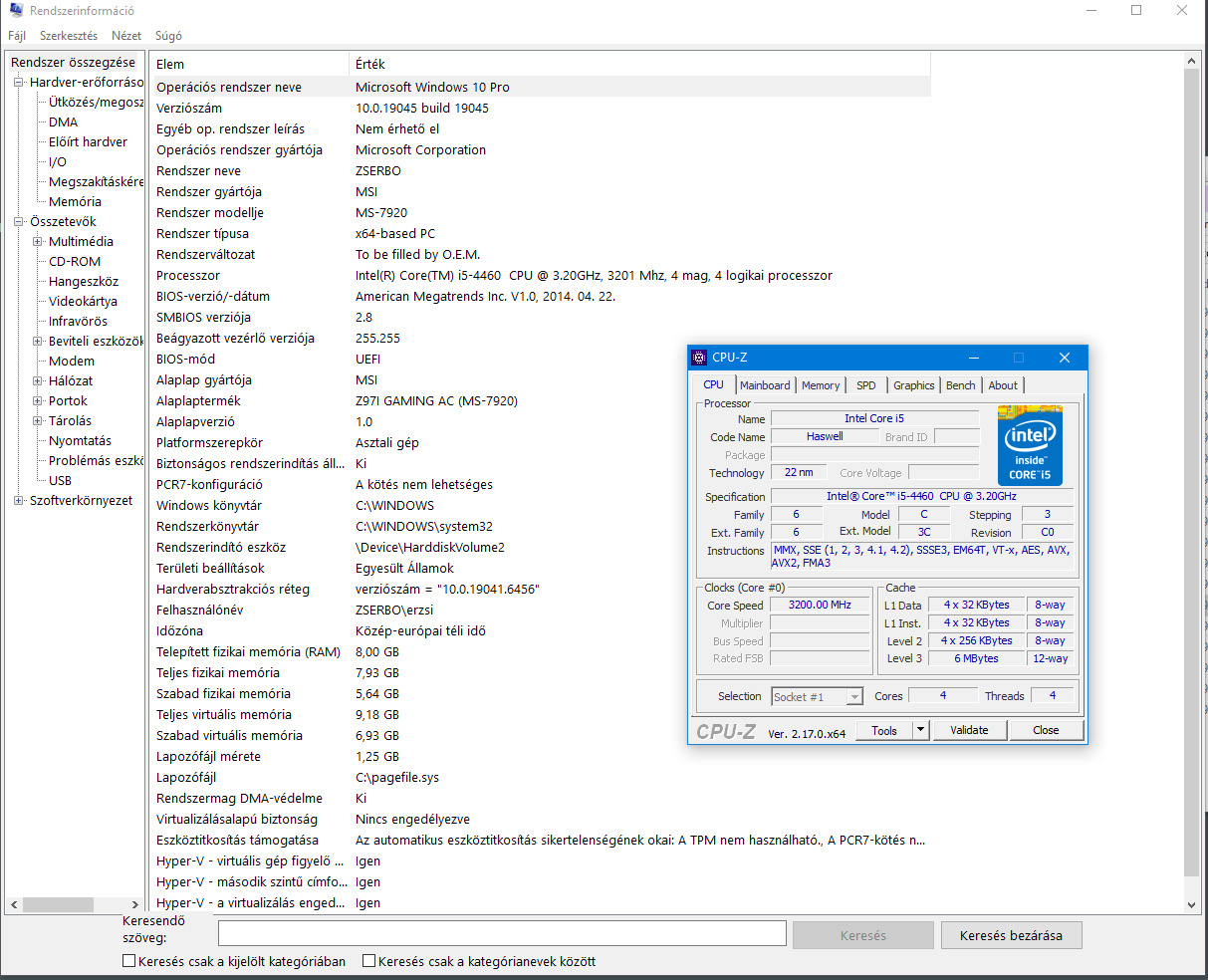1208x980 pixels.
Task: Click the Close button in CPU-Z
Action: [x=1046, y=730]
